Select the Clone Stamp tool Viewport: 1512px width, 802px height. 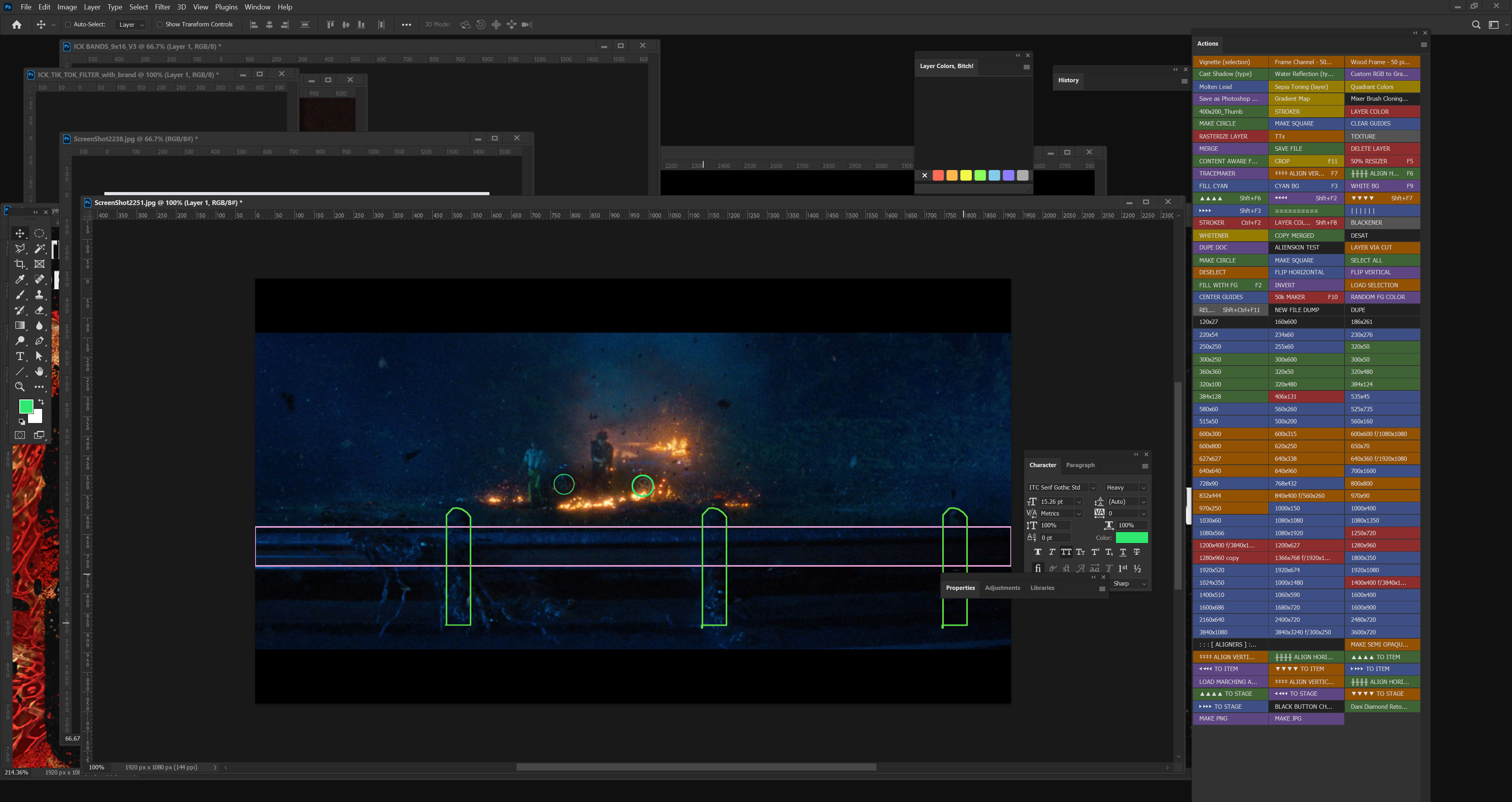point(39,294)
